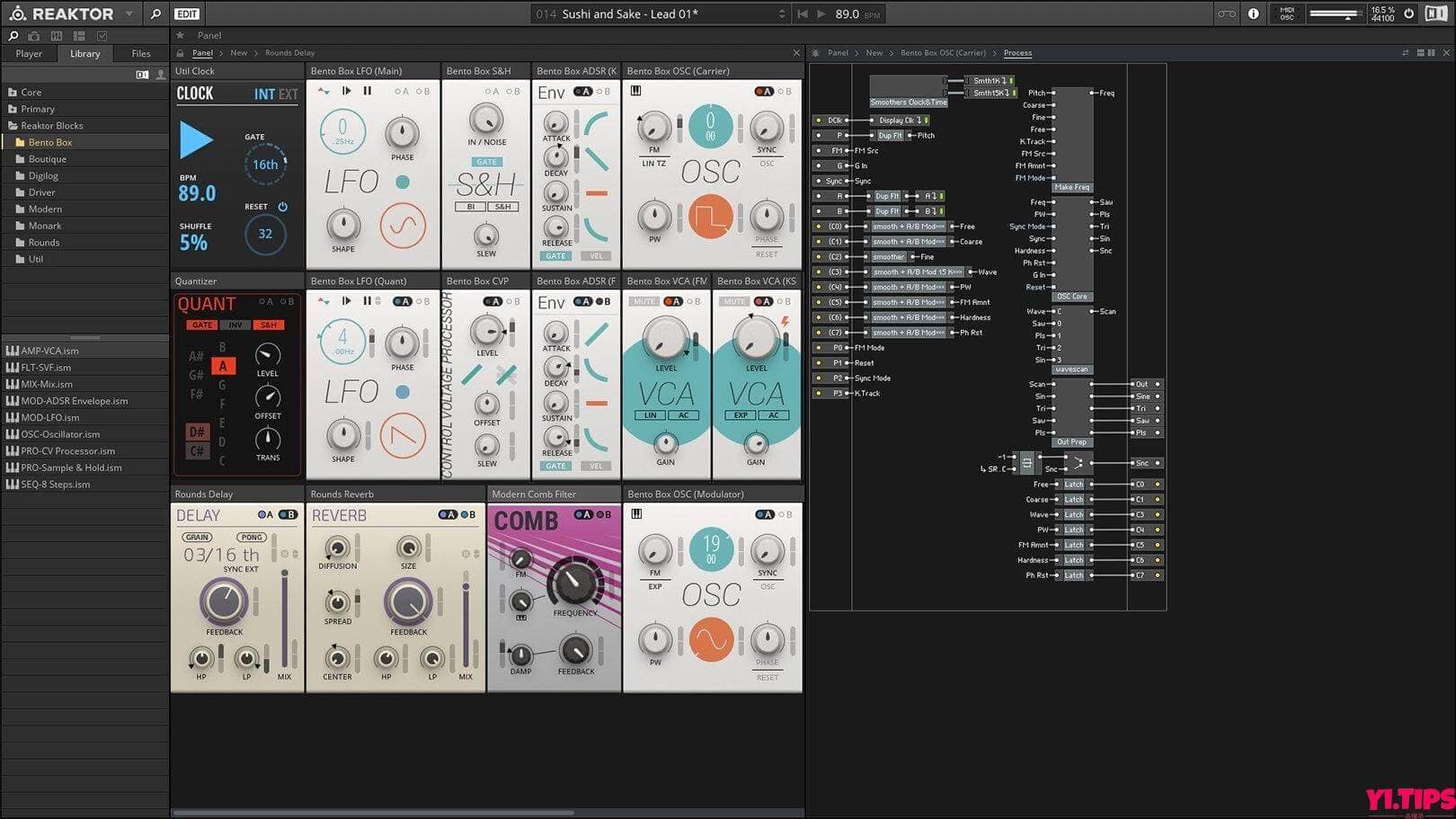This screenshot has width=1456, height=819.
Task: Adjust the master volume slider in the header
Action: (x=1336, y=13)
